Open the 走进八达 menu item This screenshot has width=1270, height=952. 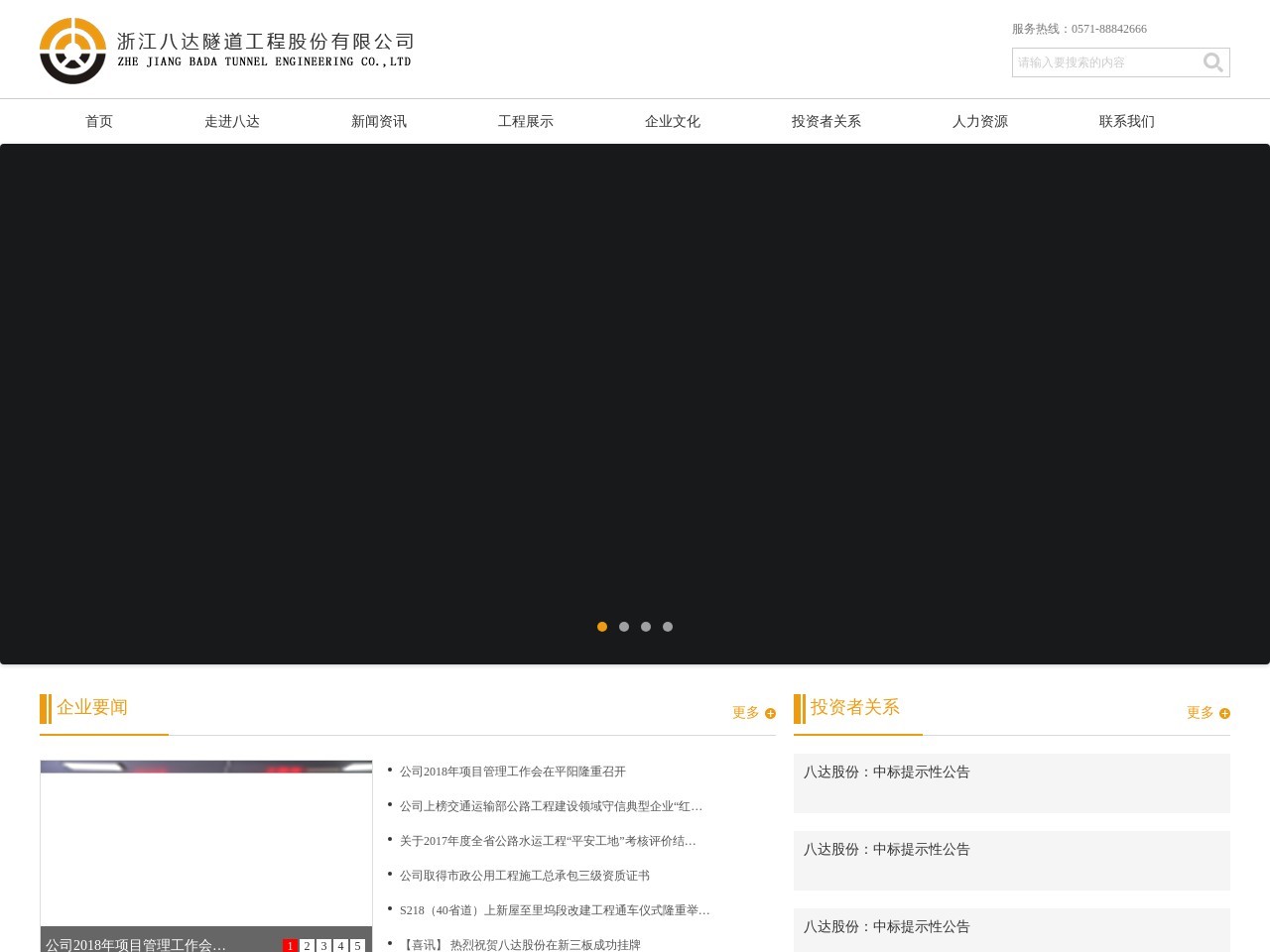tap(232, 121)
